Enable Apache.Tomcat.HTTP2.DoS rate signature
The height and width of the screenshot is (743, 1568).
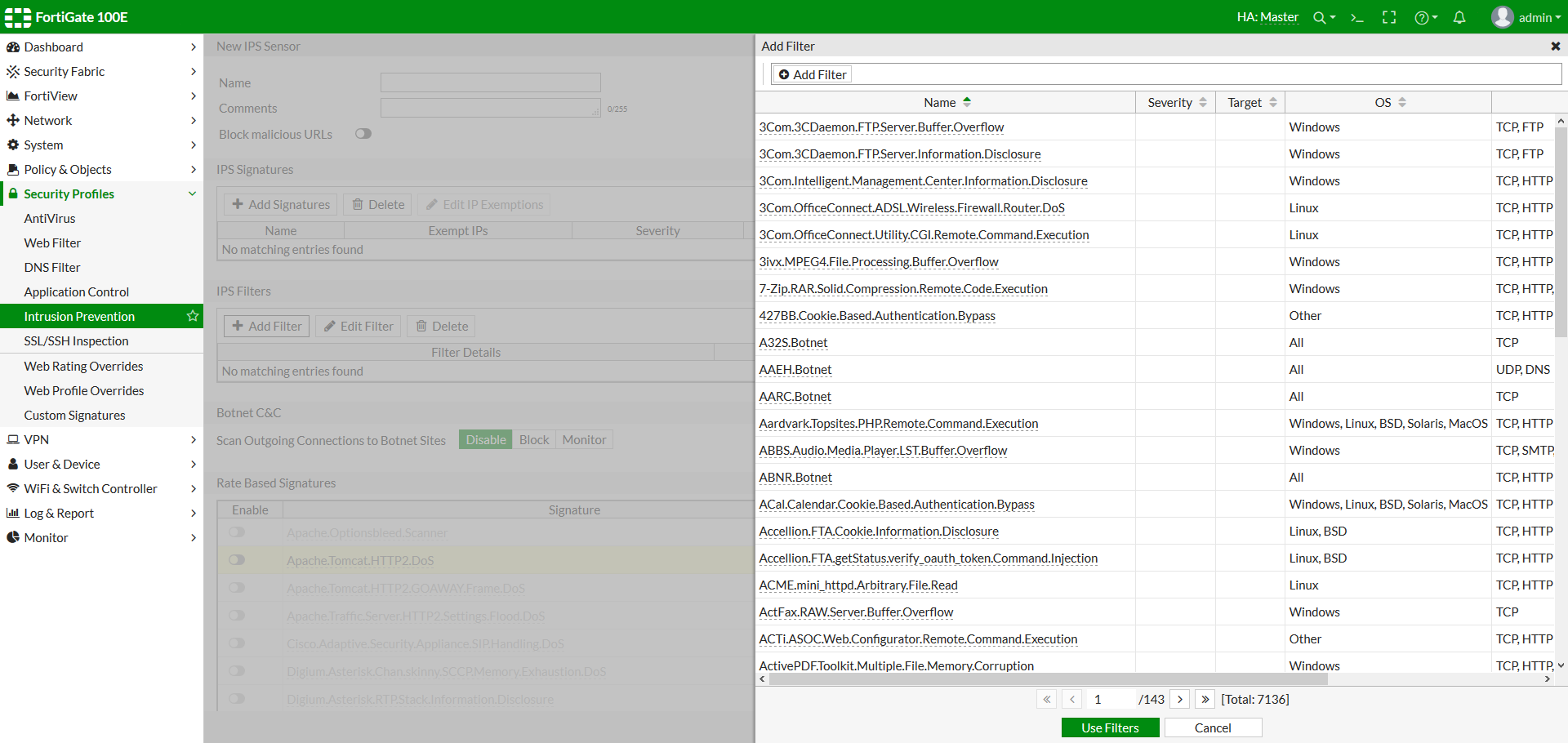click(237, 560)
